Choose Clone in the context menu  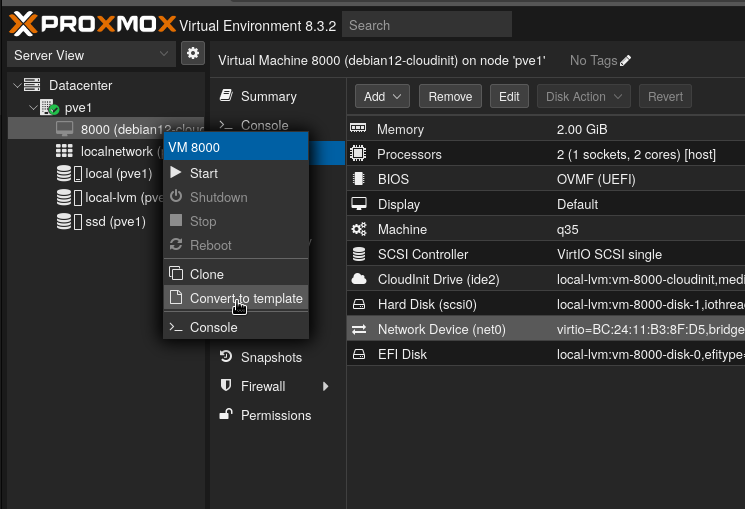pyautogui.click(x=236, y=274)
